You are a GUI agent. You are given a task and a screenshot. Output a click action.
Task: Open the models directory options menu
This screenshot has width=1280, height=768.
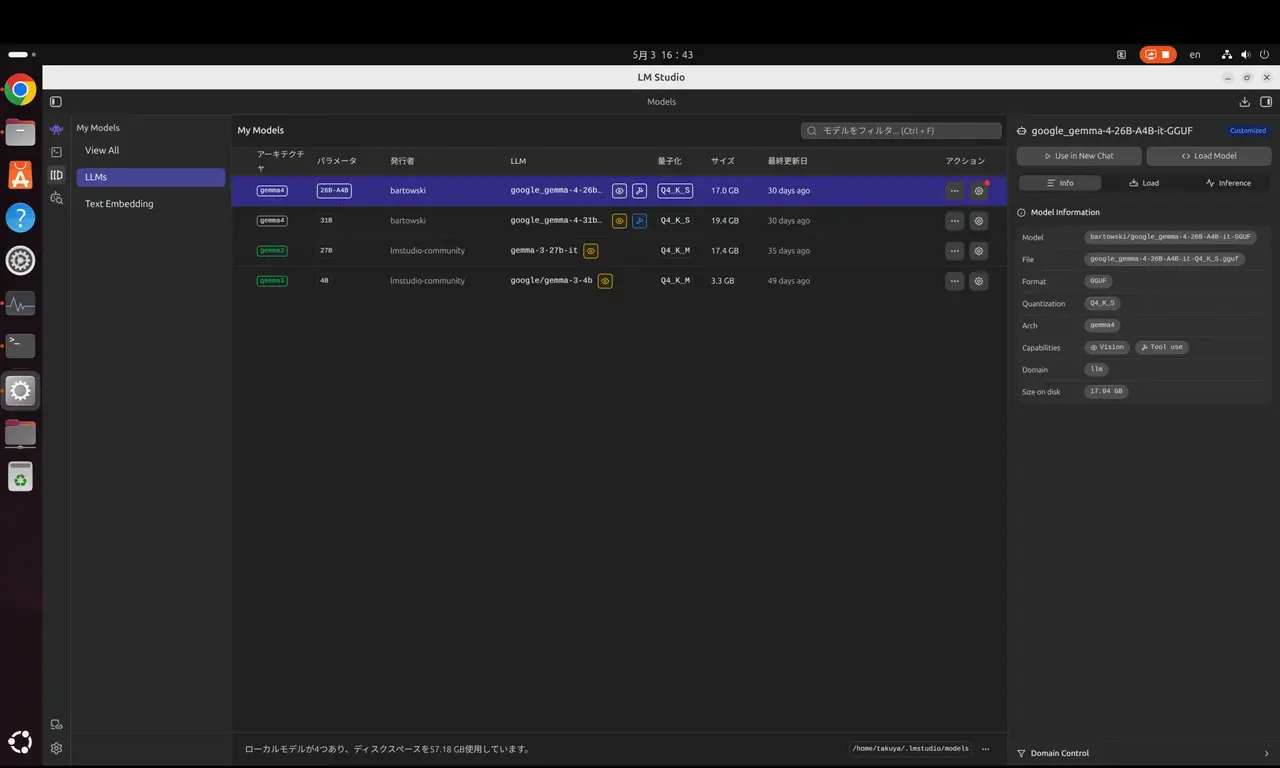985,749
